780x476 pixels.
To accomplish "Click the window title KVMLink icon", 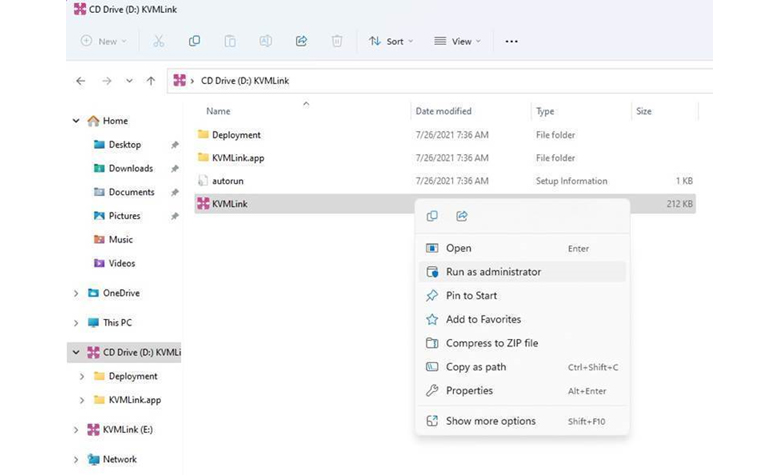I will (80, 9).
